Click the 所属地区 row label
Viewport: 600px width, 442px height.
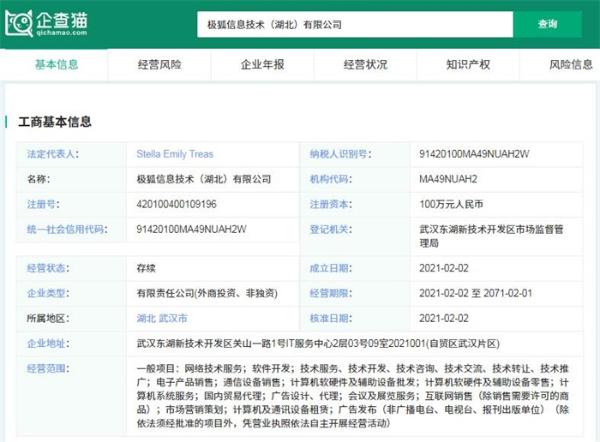pos(48,318)
